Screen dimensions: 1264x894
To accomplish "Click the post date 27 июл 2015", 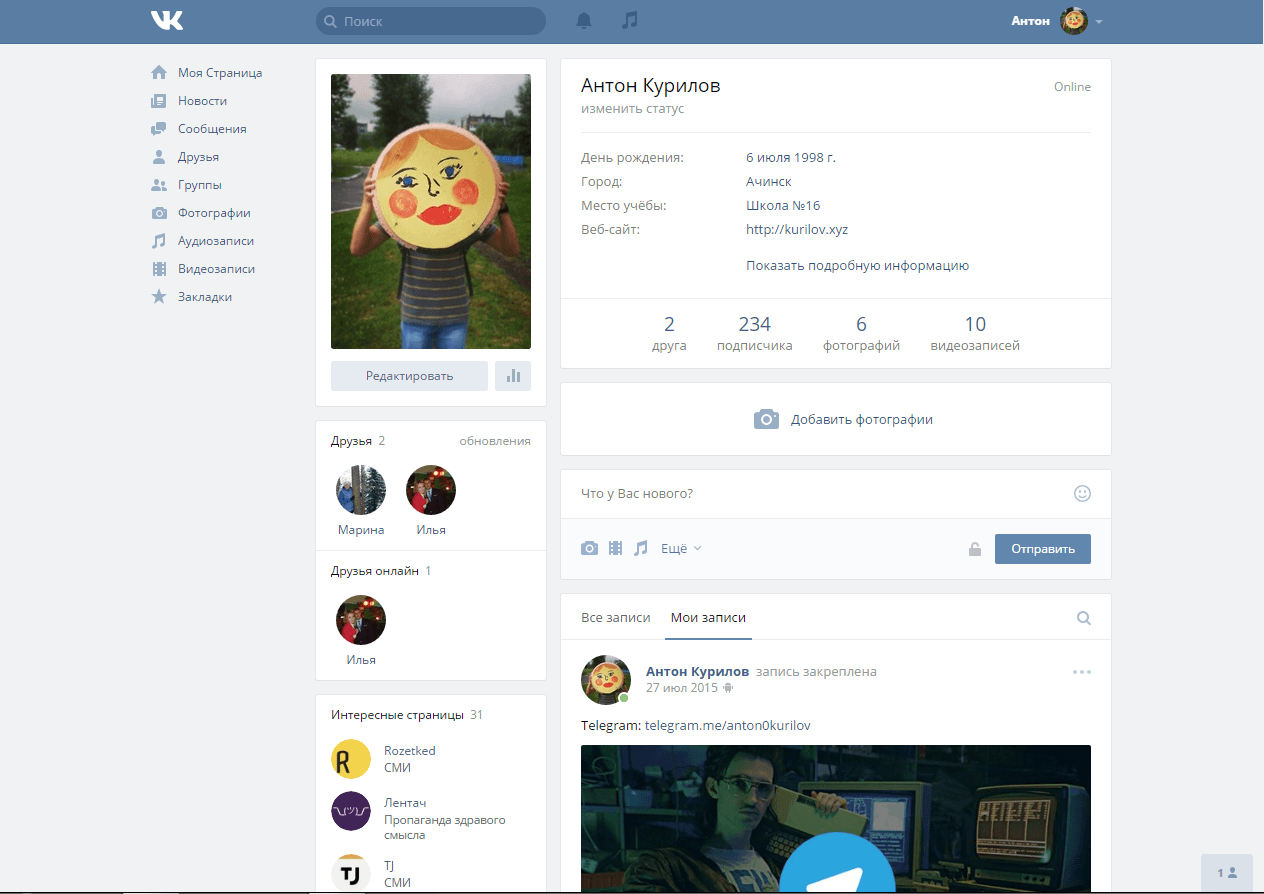I will tap(682, 688).
